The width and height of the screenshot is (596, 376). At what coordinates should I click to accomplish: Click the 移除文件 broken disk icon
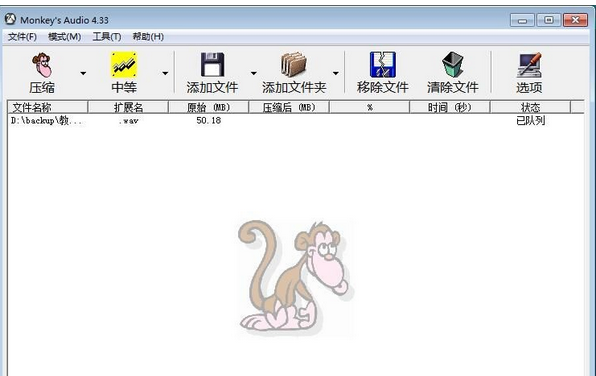pyautogui.click(x=383, y=65)
